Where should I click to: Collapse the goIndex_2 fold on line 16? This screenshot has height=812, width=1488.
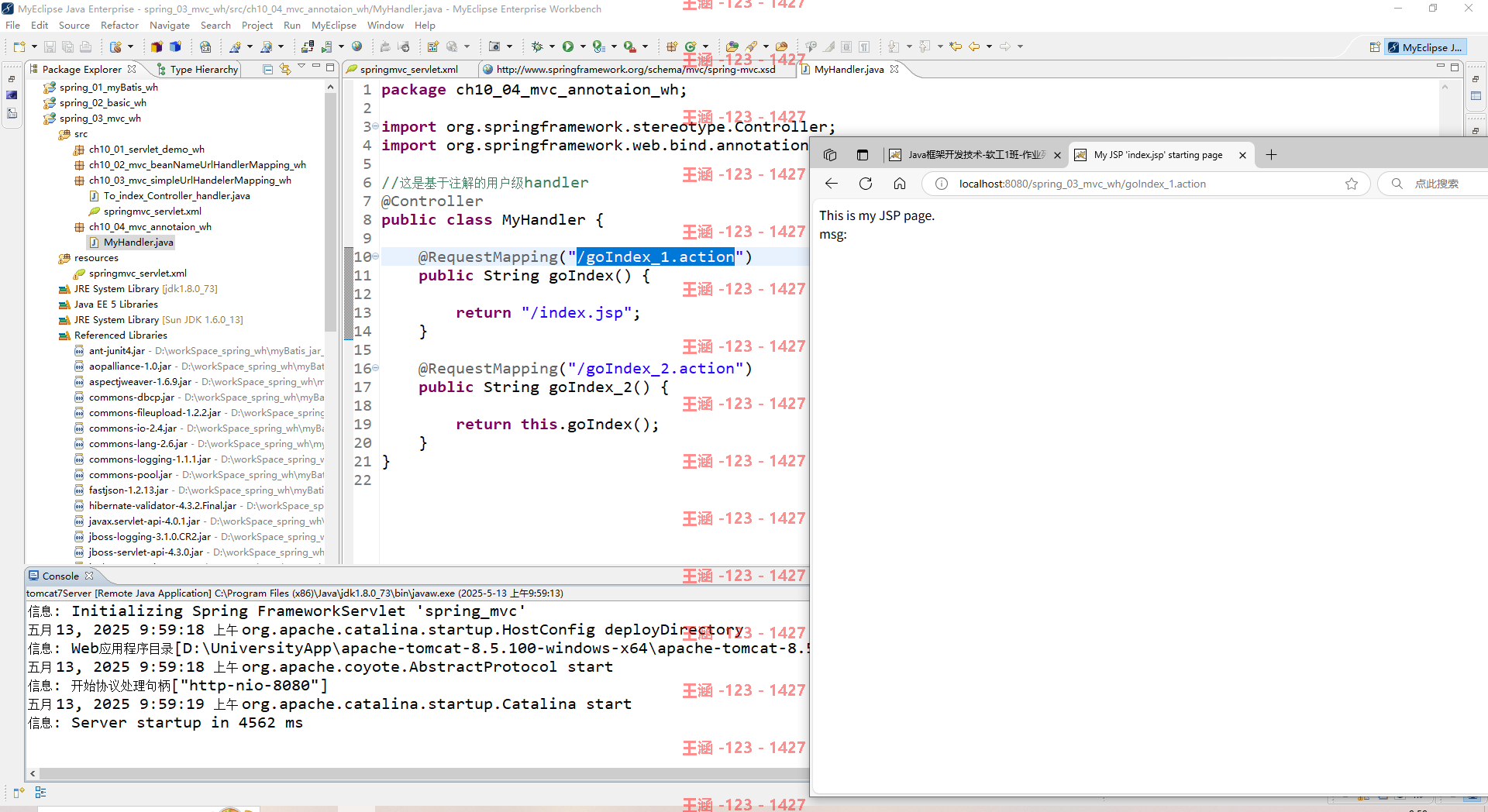tap(376, 368)
